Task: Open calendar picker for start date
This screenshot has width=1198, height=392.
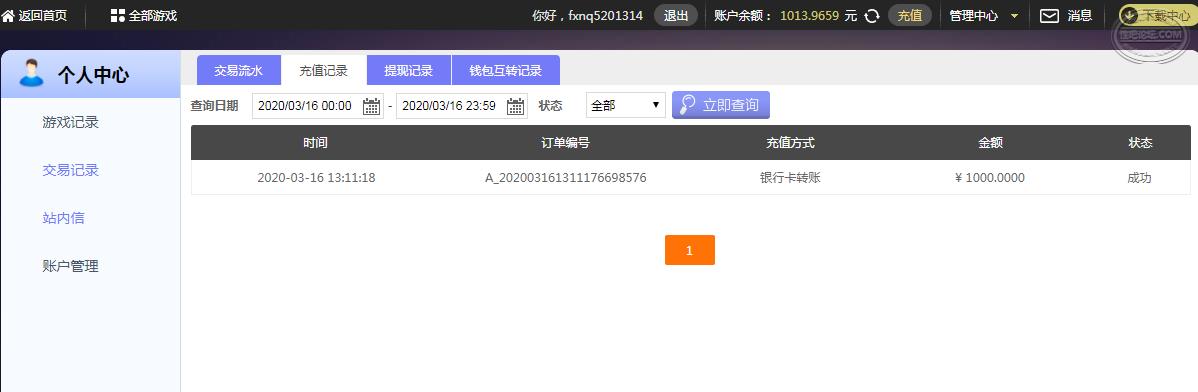Action: pyautogui.click(x=371, y=105)
